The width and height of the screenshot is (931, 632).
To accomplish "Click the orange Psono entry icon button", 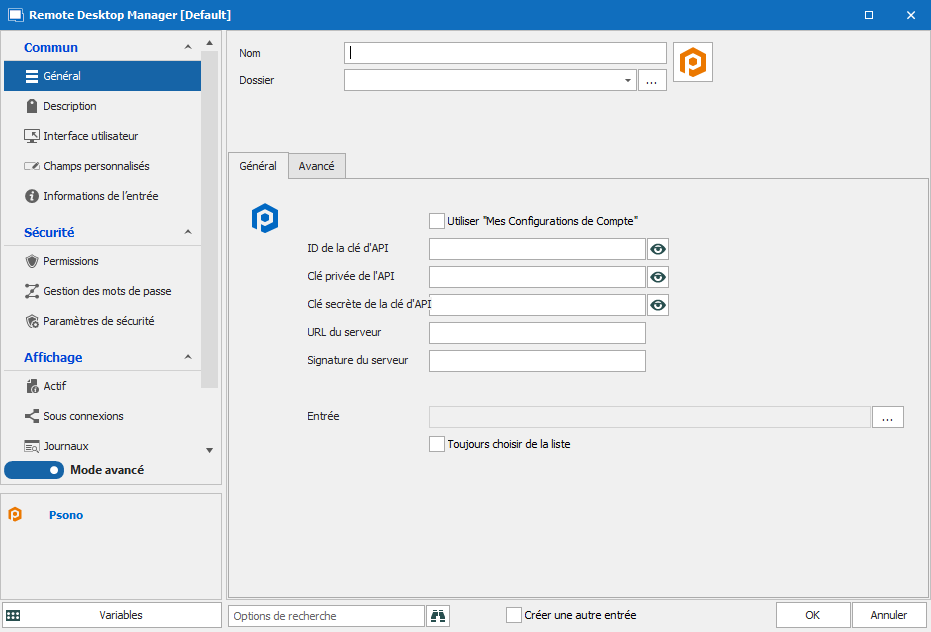I will [692, 62].
